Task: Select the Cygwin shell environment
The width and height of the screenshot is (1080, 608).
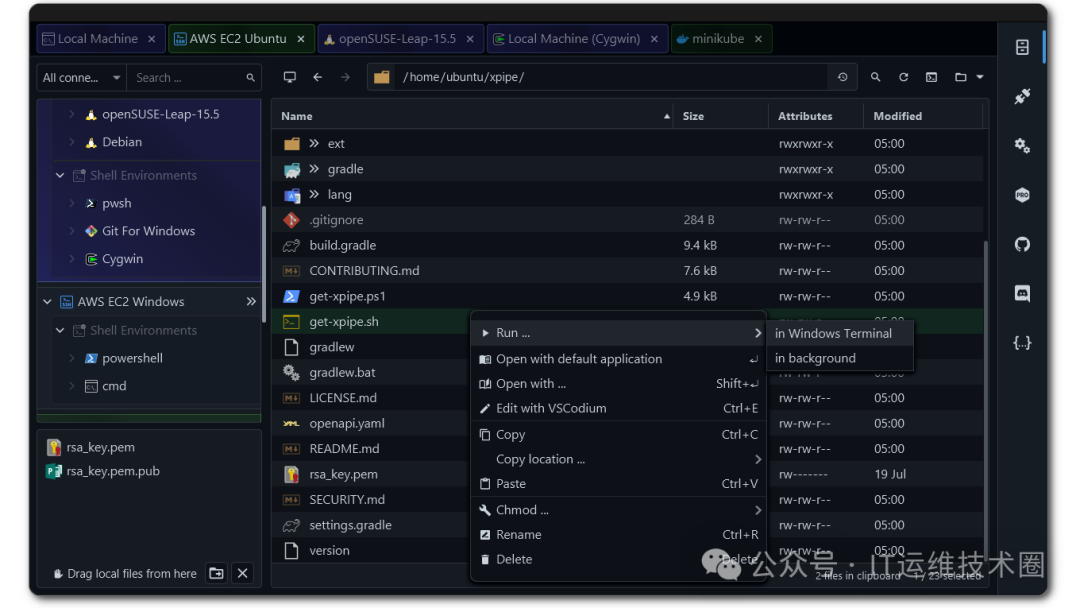Action: pos(122,259)
